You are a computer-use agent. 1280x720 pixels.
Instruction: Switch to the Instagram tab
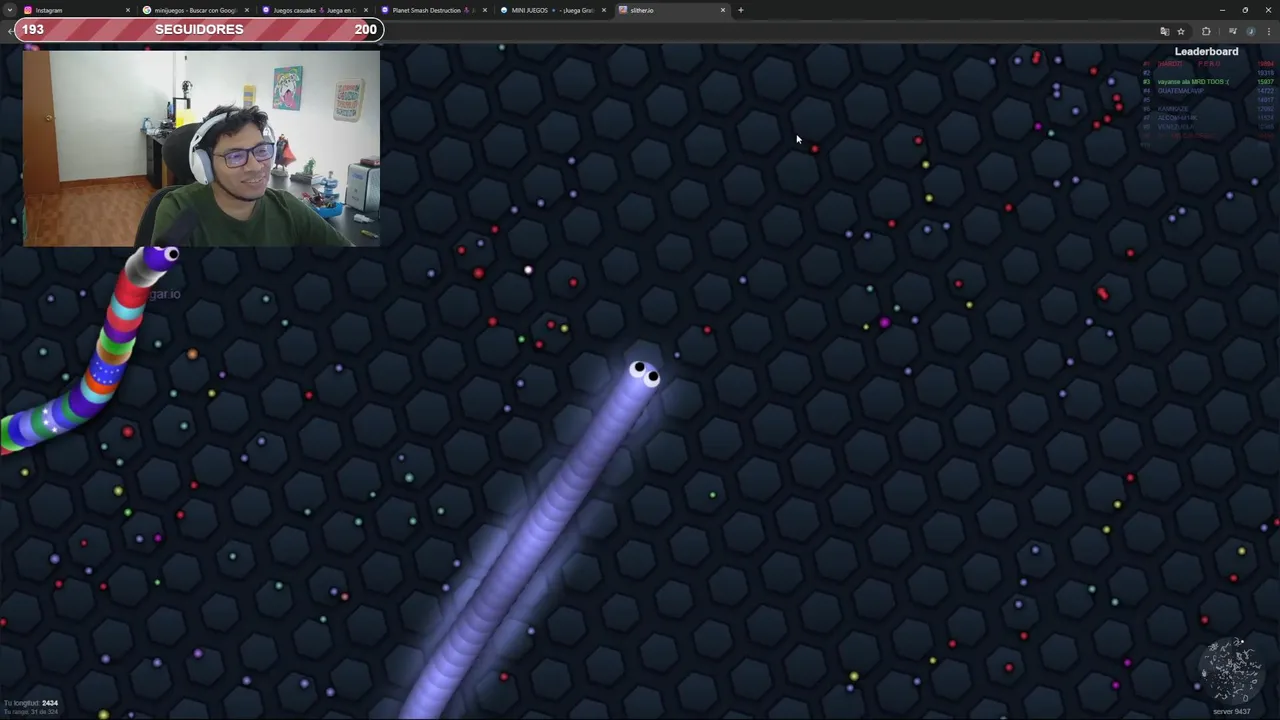78,10
